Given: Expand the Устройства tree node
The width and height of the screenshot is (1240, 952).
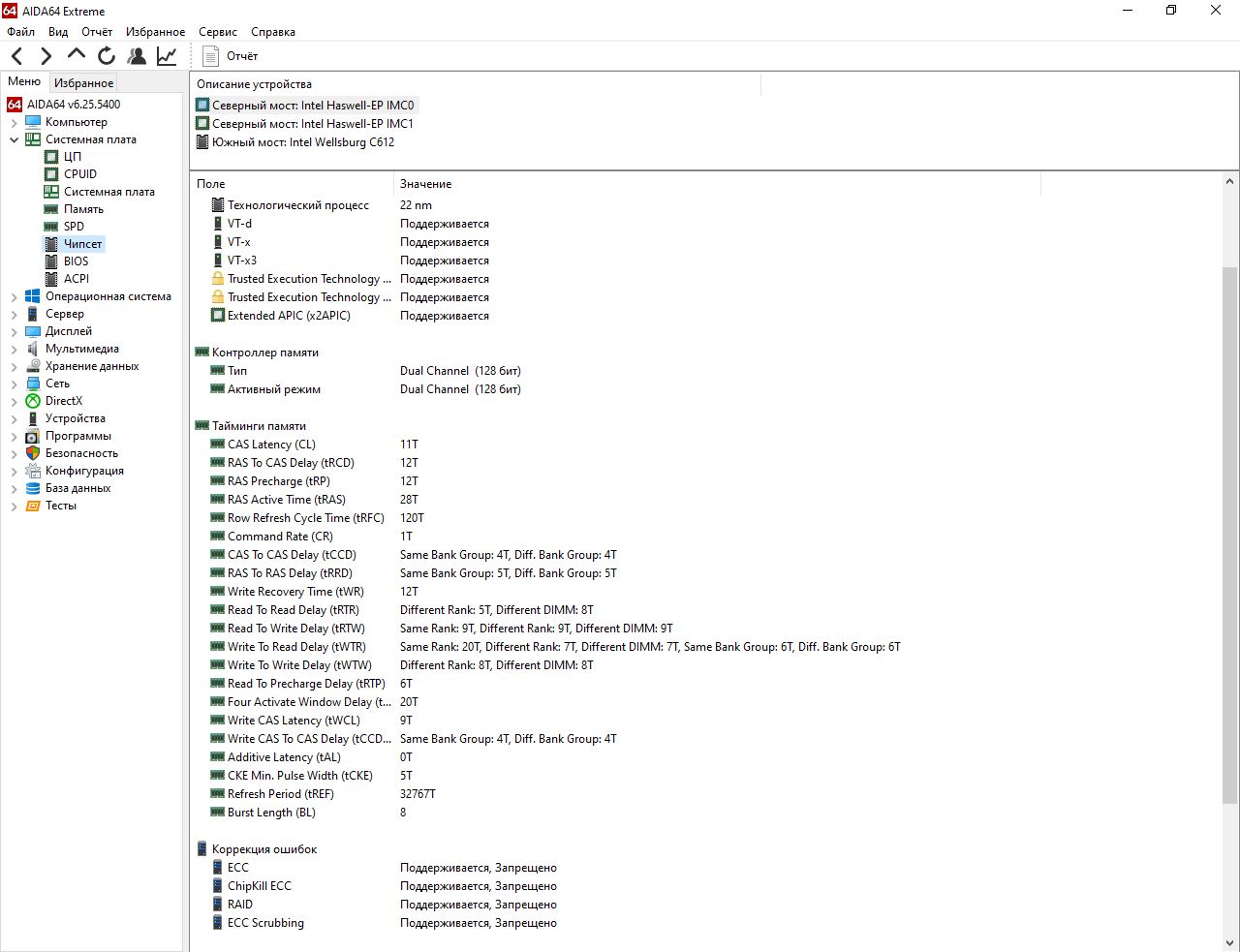Looking at the screenshot, I should click(x=15, y=419).
